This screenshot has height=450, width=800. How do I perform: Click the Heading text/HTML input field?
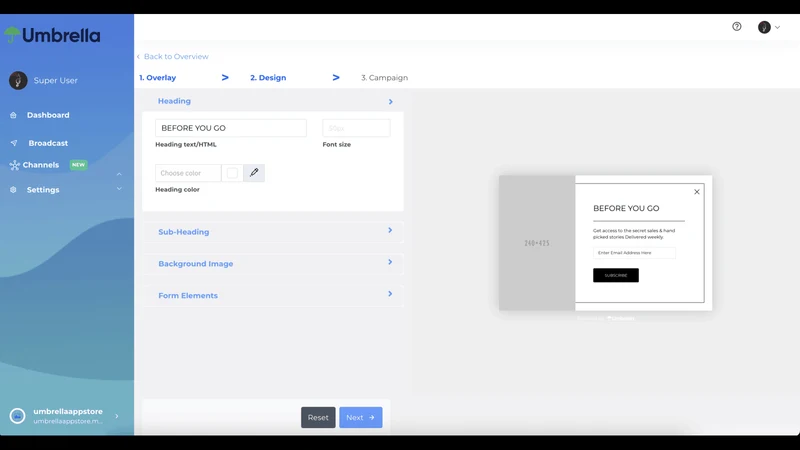click(231, 128)
